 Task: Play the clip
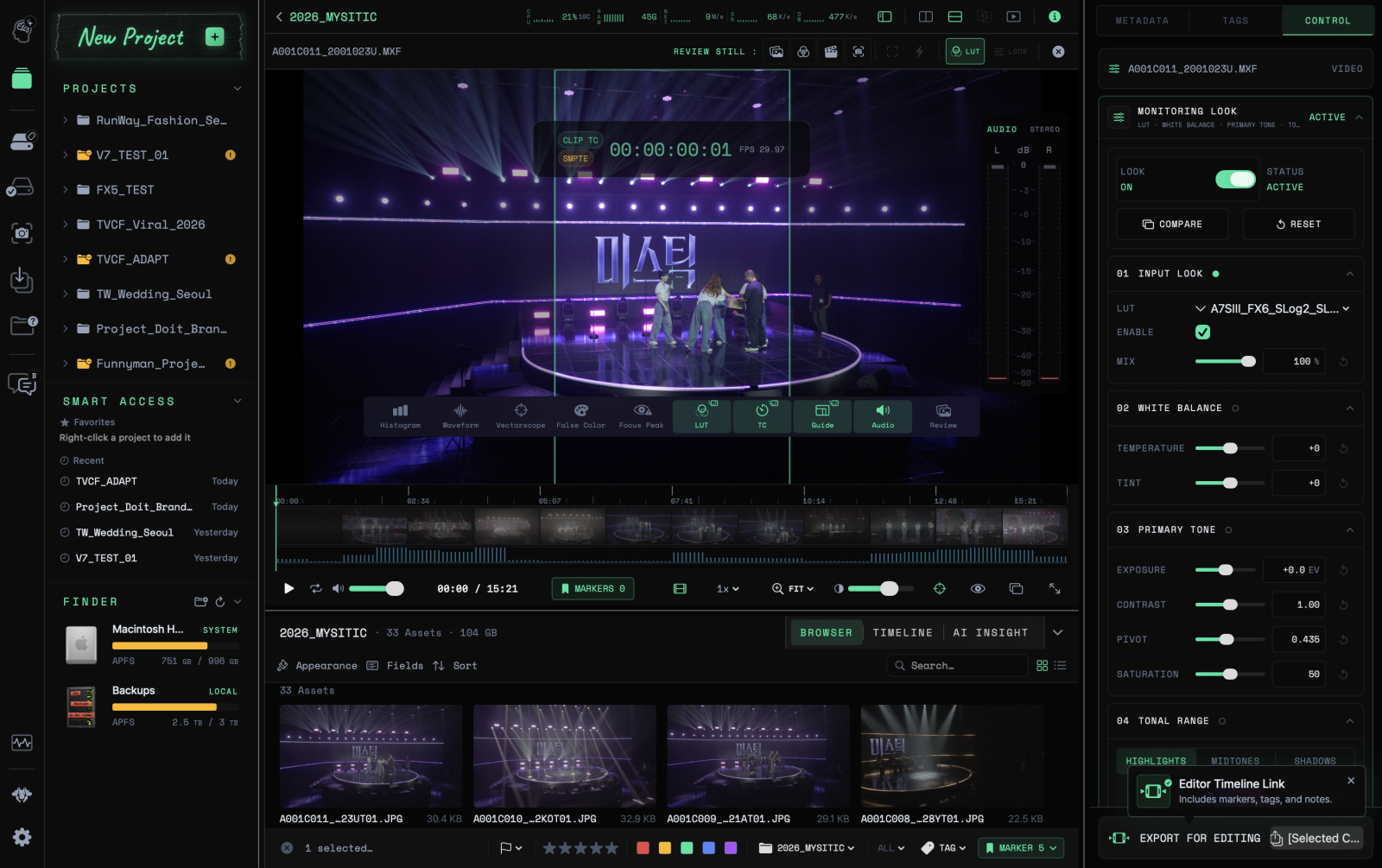pos(288,588)
